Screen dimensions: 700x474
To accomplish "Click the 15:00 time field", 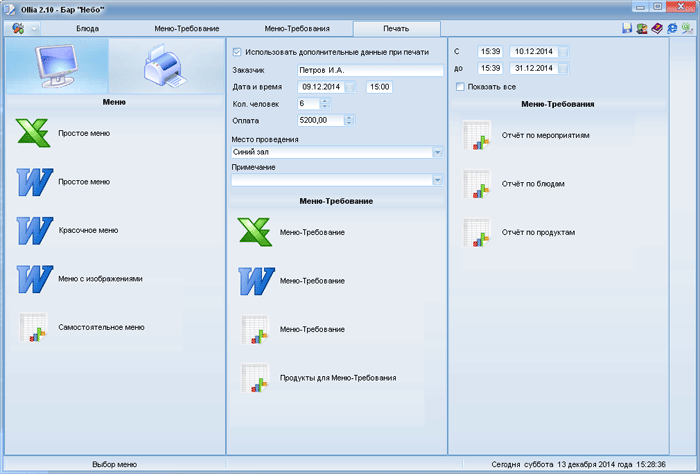I will (x=379, y=87).
